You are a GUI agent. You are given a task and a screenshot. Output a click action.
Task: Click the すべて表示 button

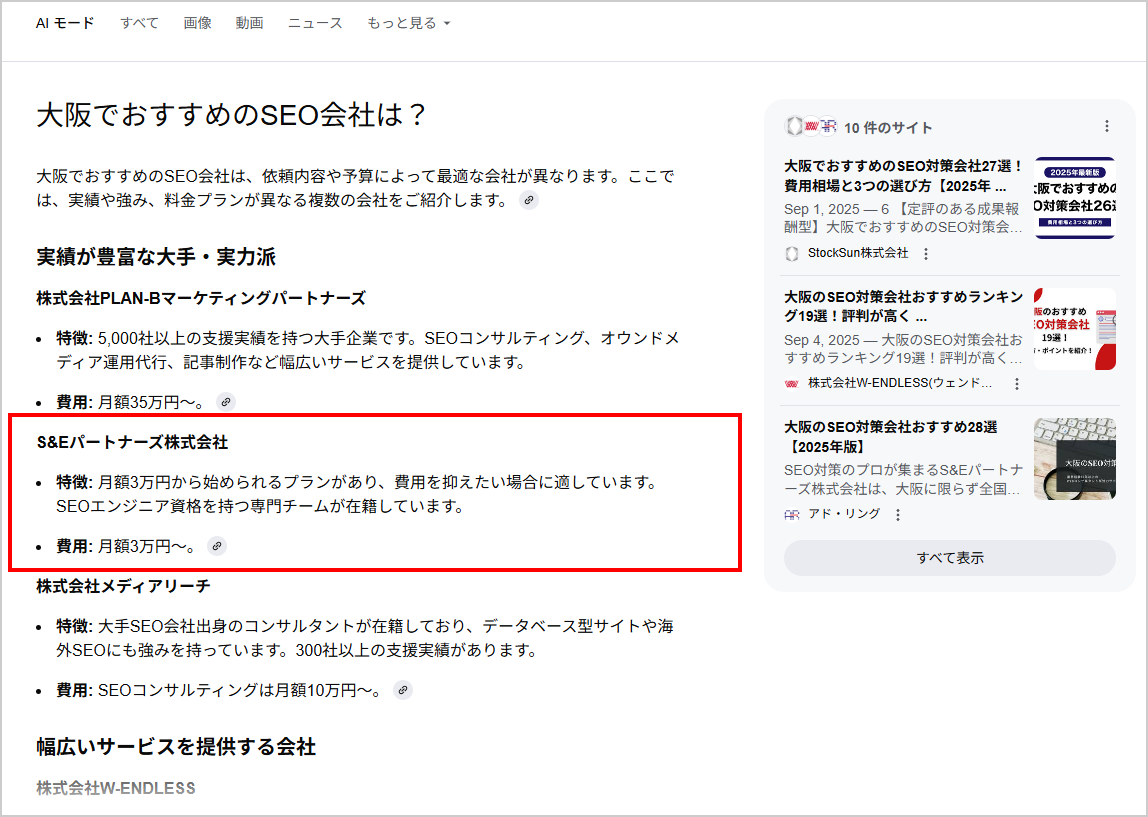949,558
